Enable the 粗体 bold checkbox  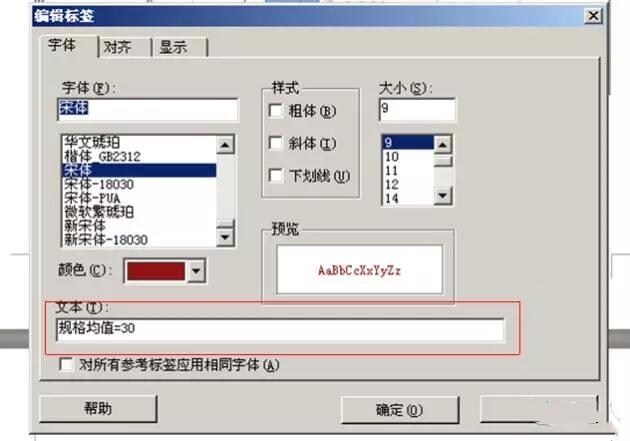coord(276,110)
